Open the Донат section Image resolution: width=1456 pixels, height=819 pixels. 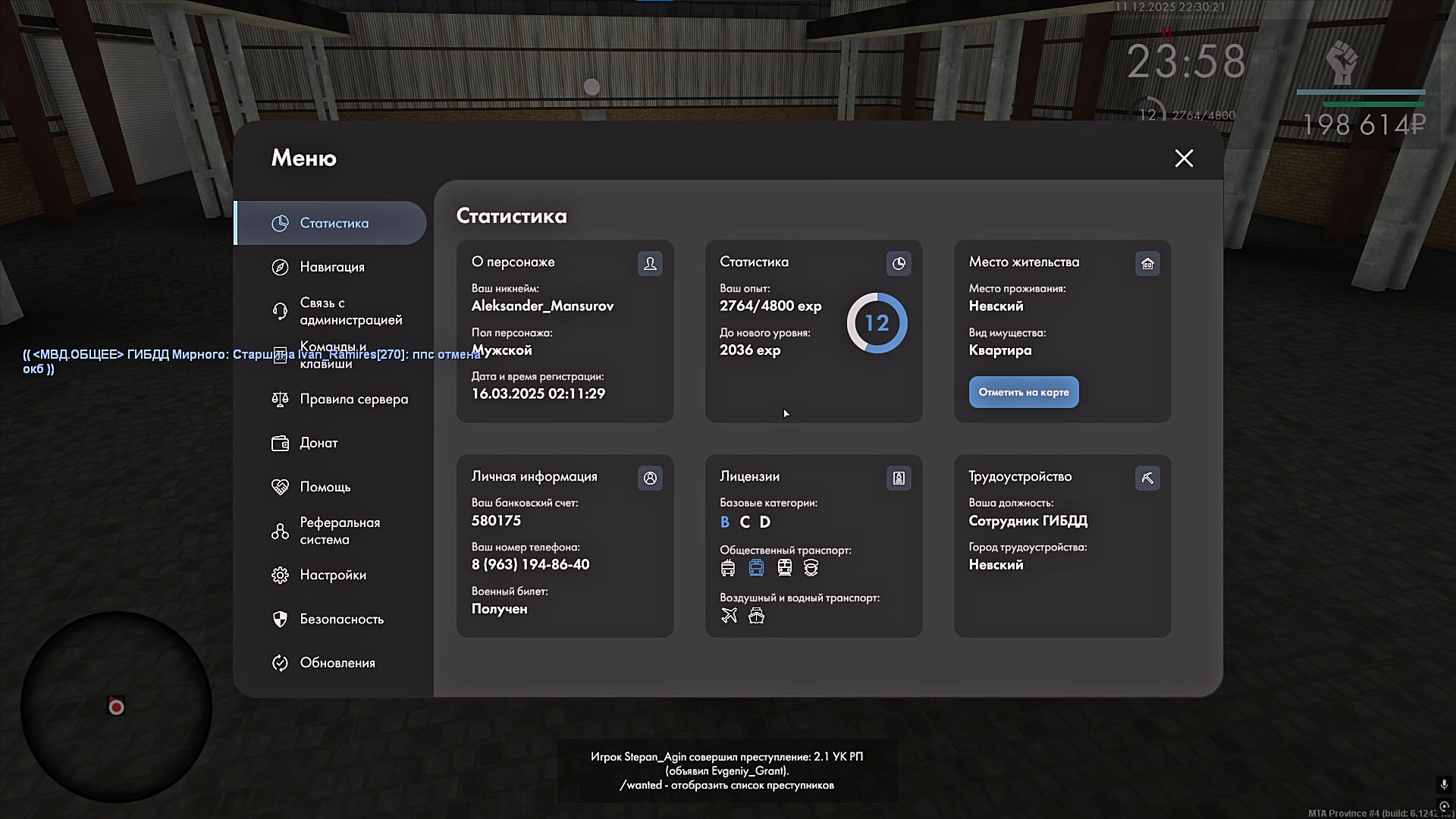[x=318, y=443]
